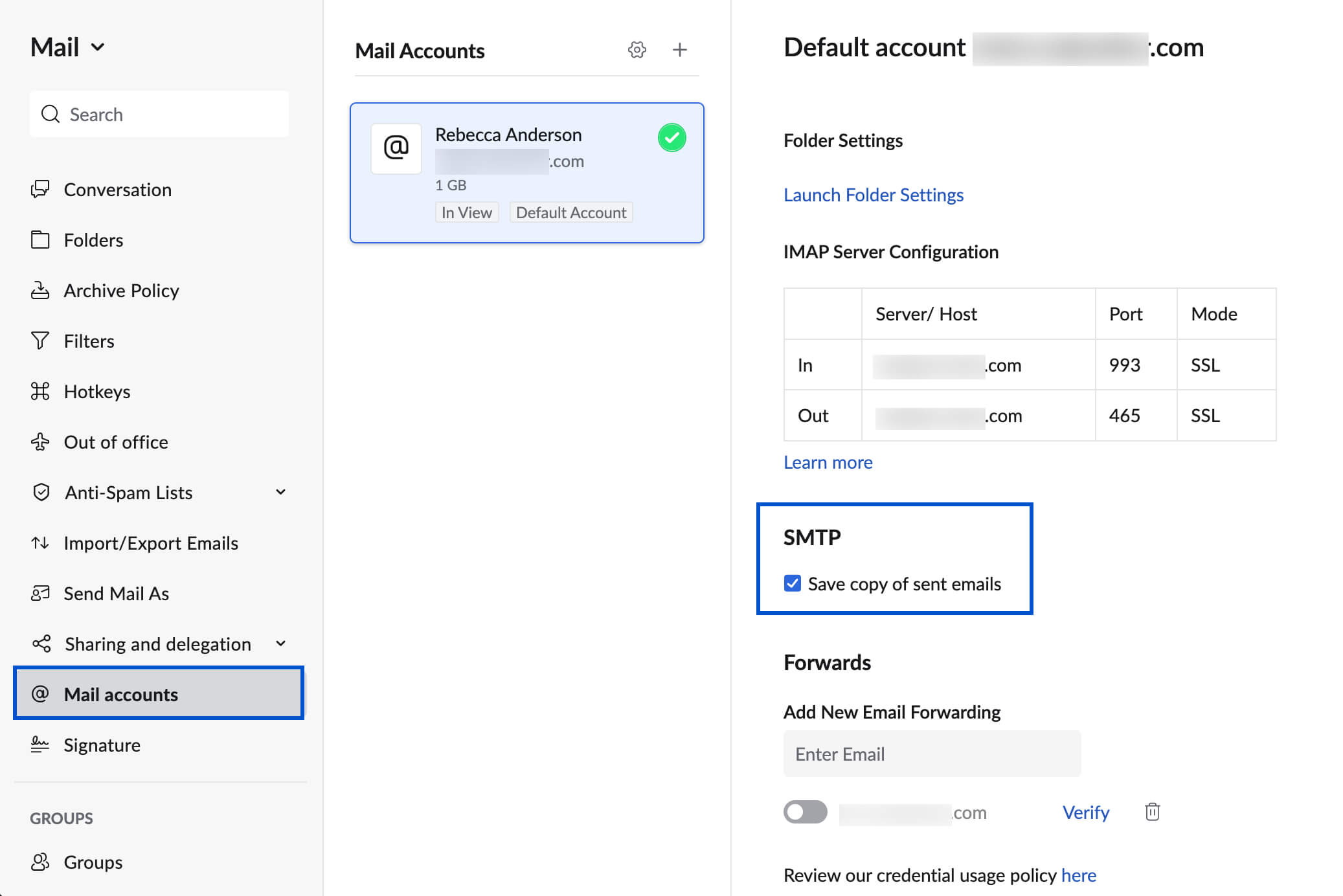1343x896 pixels.
Task: Select the Signature menu item
Action: (100, 744)
